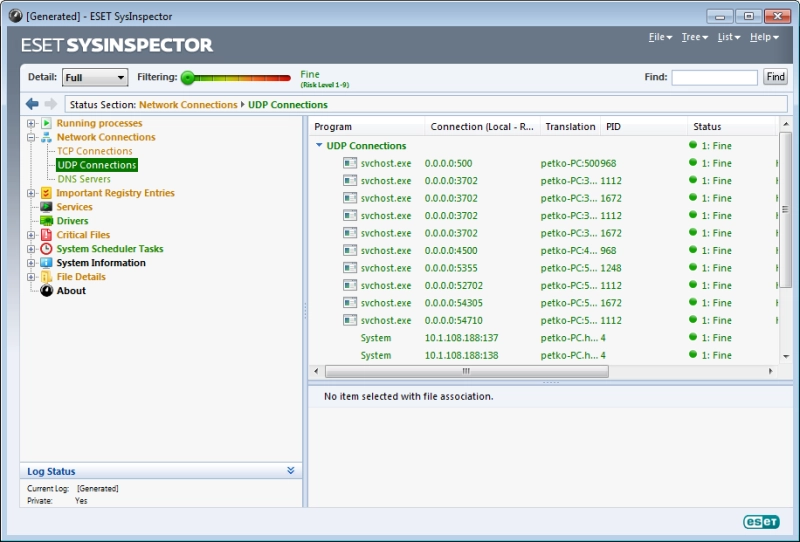Sort by the Translation column header

pos(570,127)
